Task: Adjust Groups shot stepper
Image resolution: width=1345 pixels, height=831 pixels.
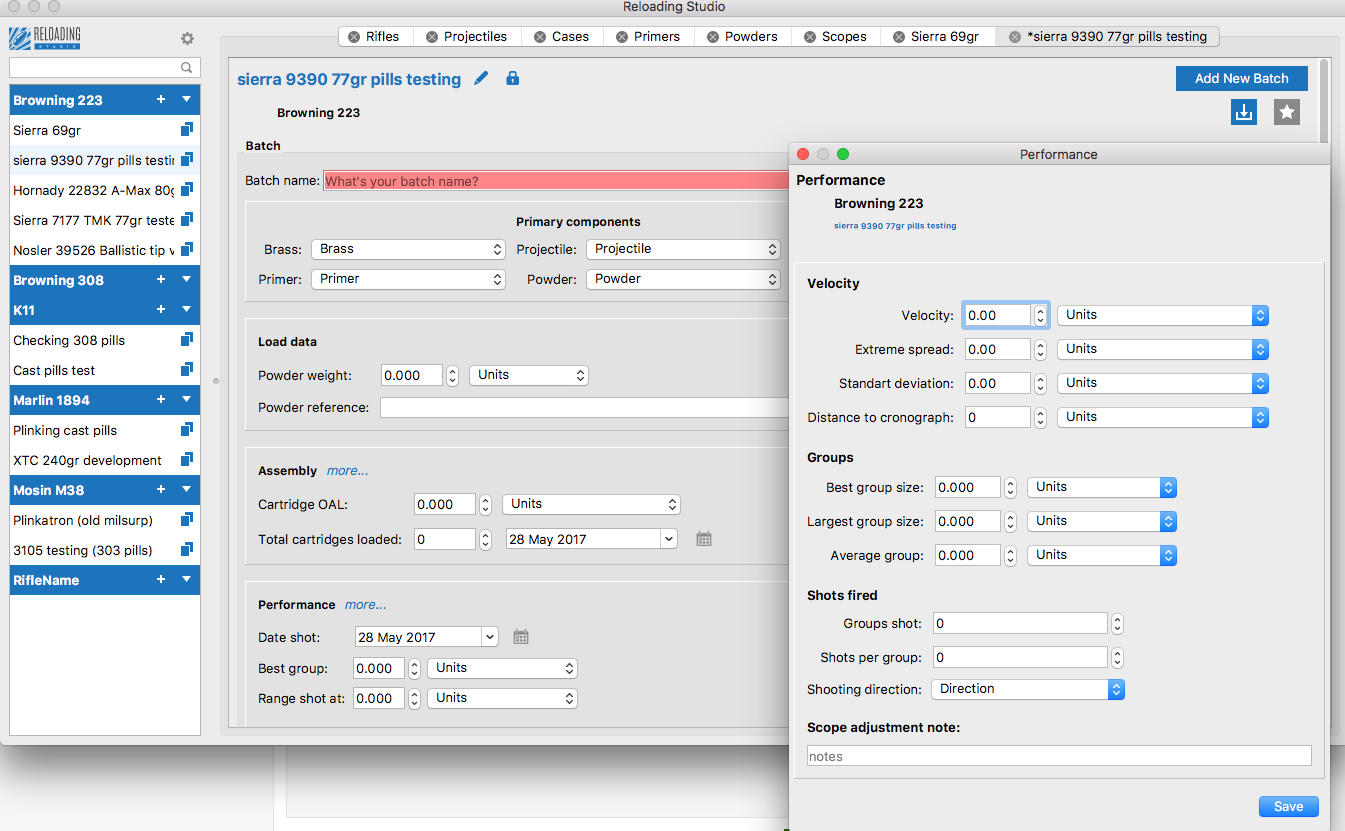Action: pos(1117,624)
